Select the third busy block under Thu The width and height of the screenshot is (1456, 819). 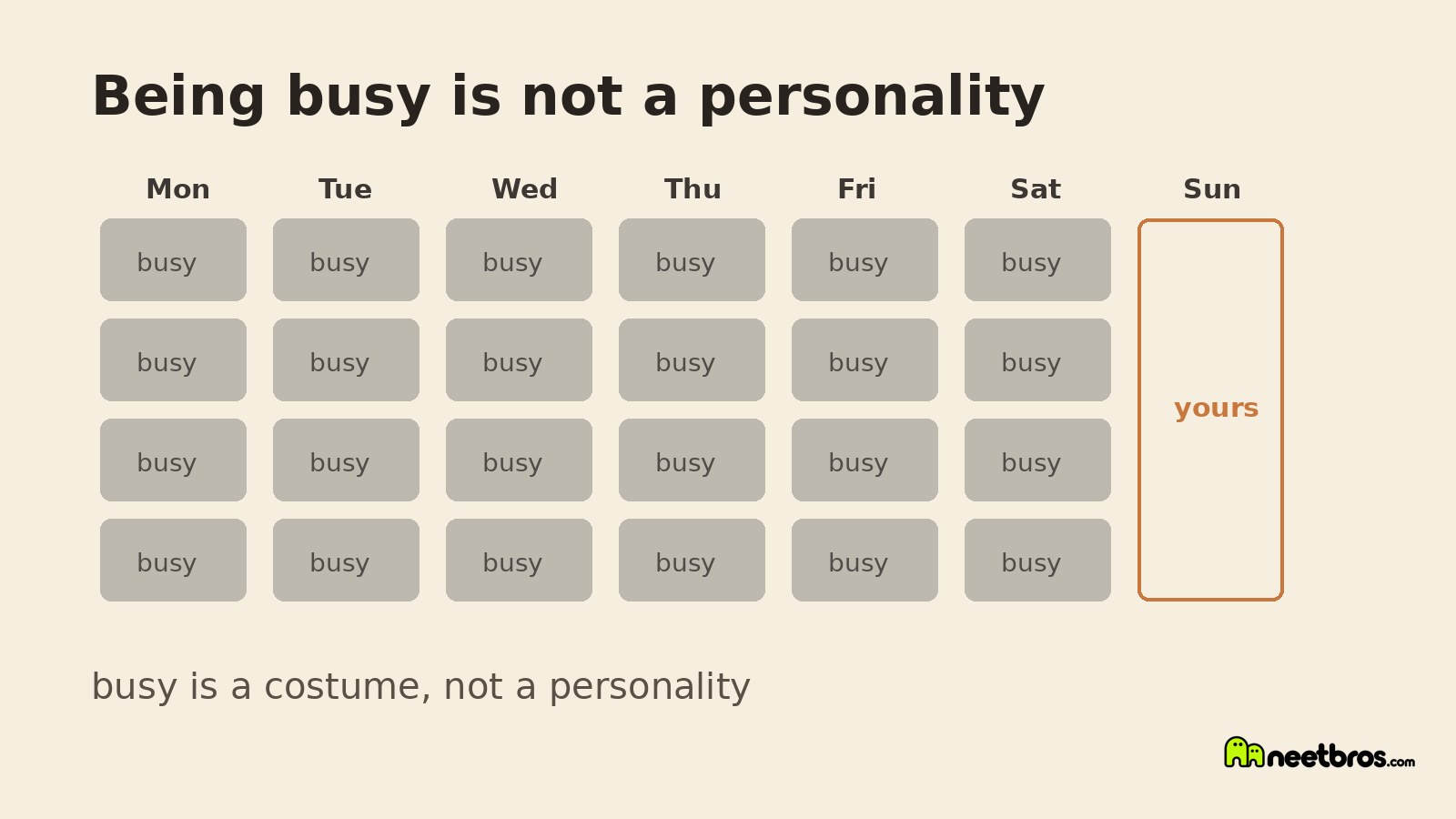[692, 460]
